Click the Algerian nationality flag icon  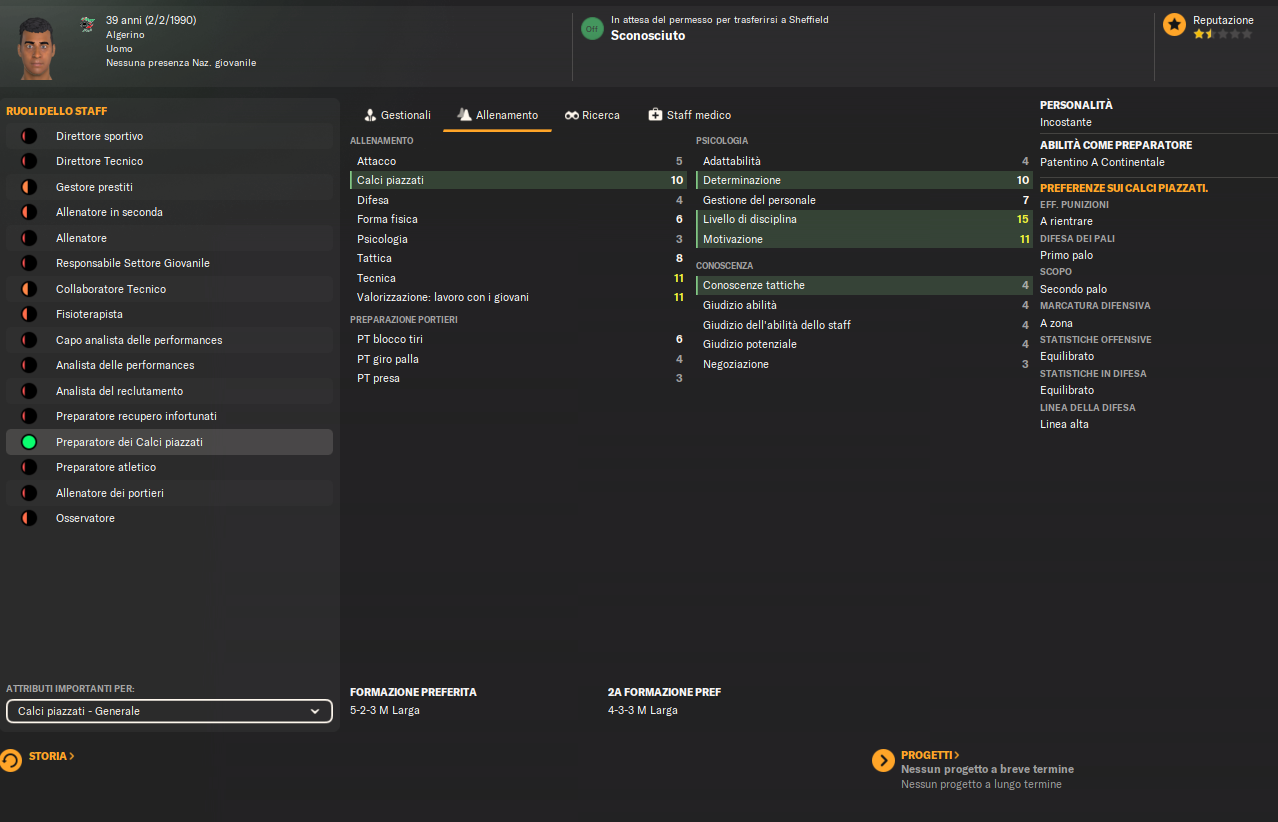88,23
